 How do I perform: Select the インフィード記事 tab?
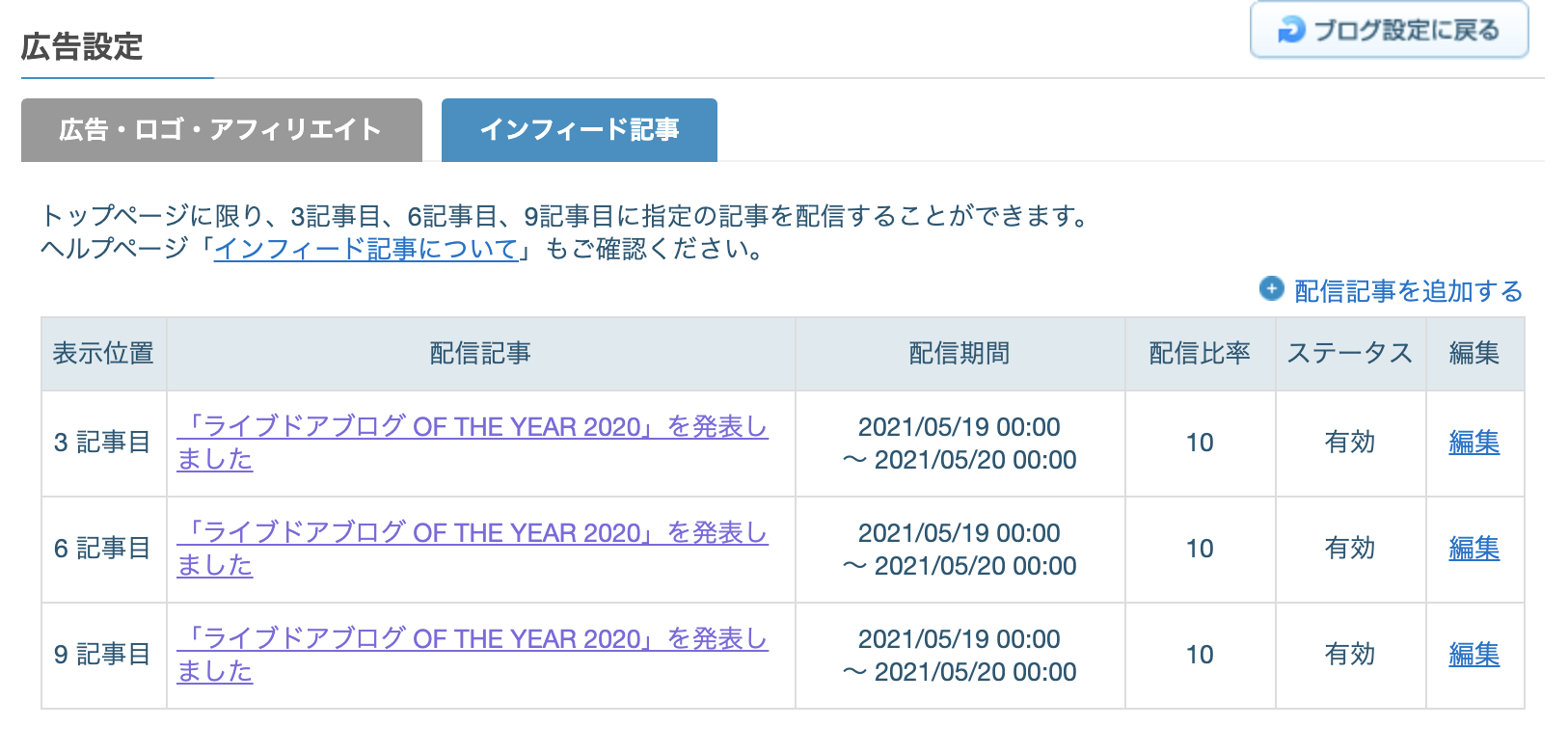click(x=580, y=130)
